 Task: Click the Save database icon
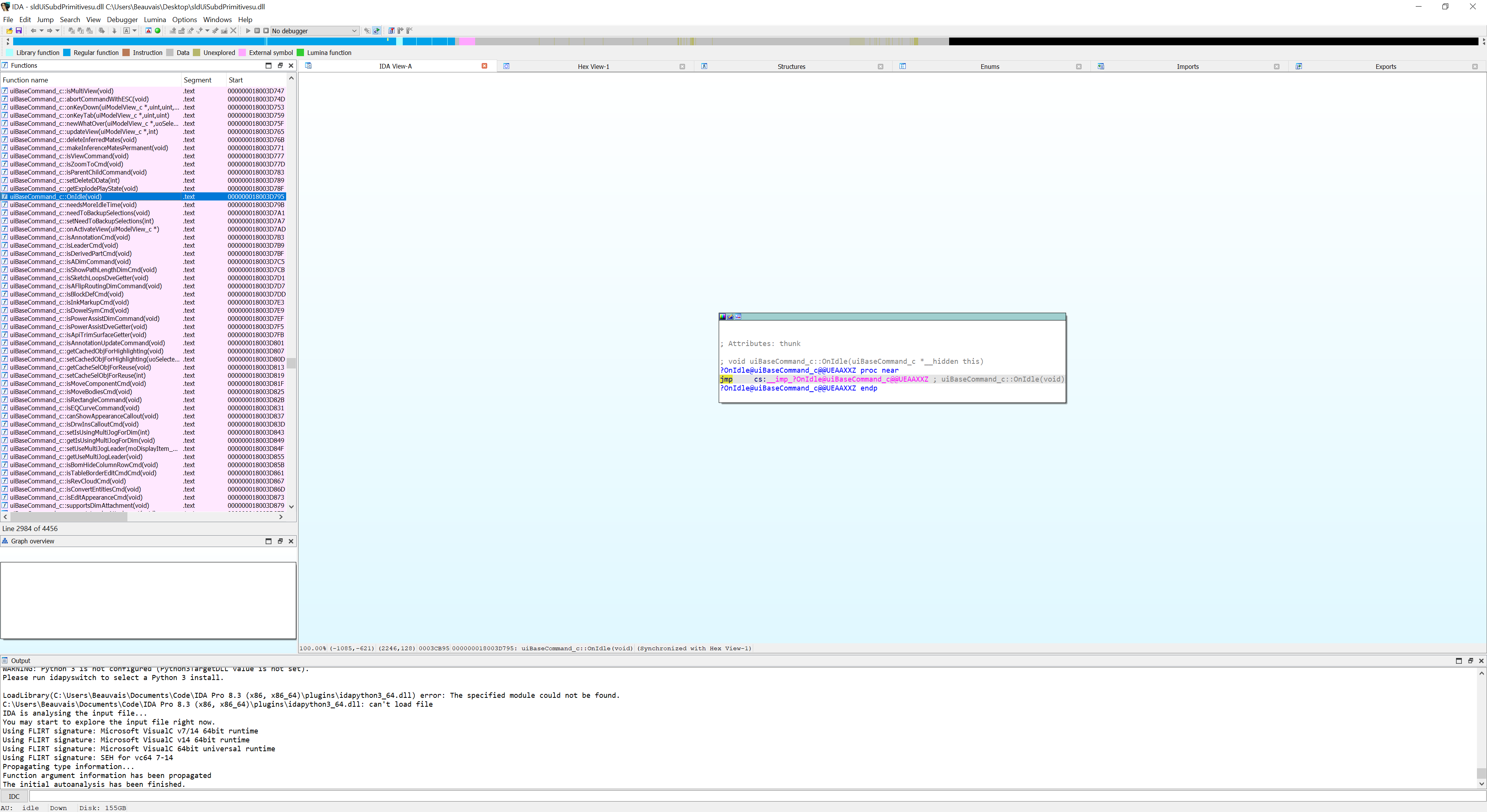pos(19,31)
